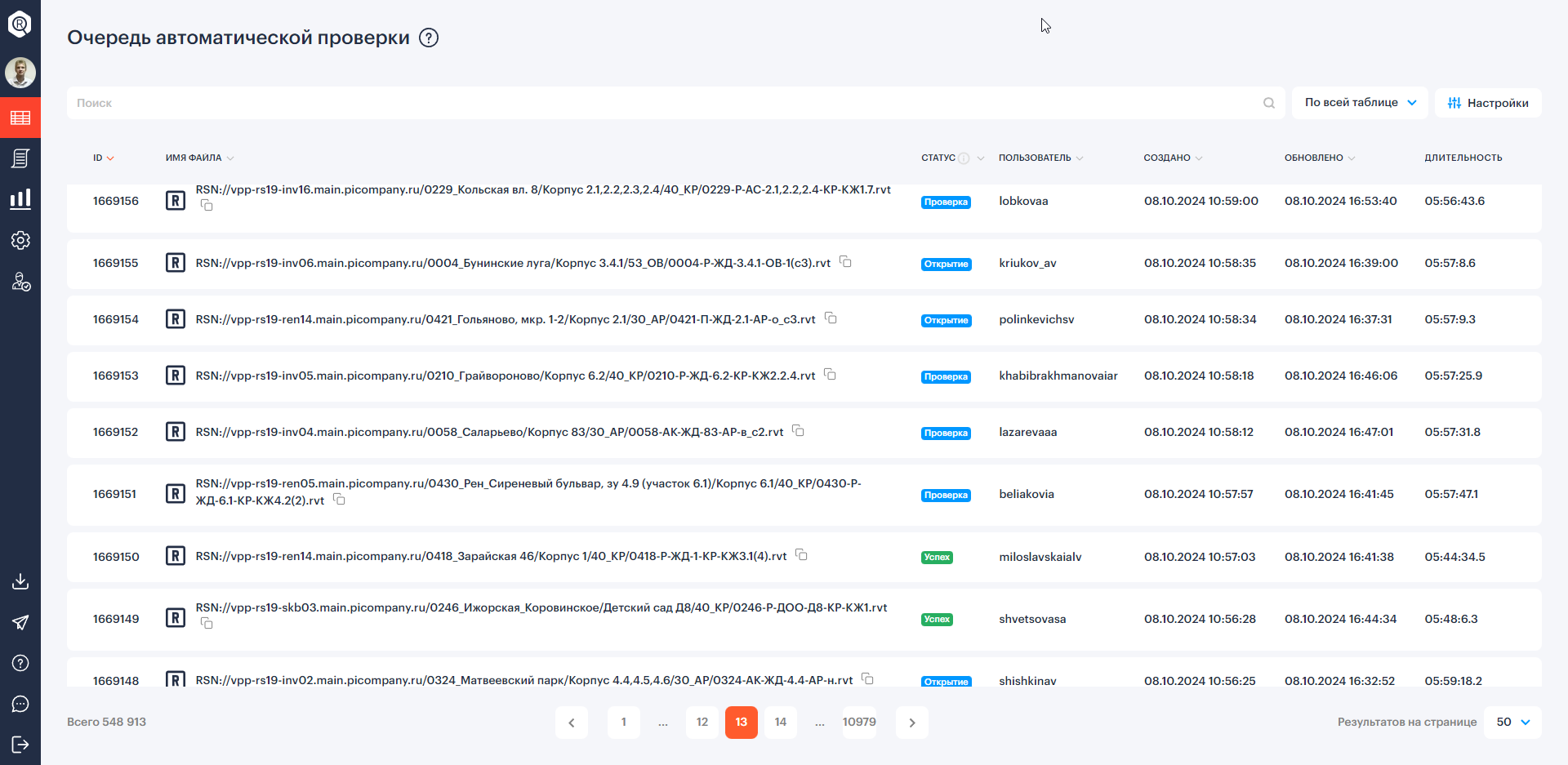Copy file path of row 1669148
Viewport: 1568px width, 765px height.
tap(868, 679)
